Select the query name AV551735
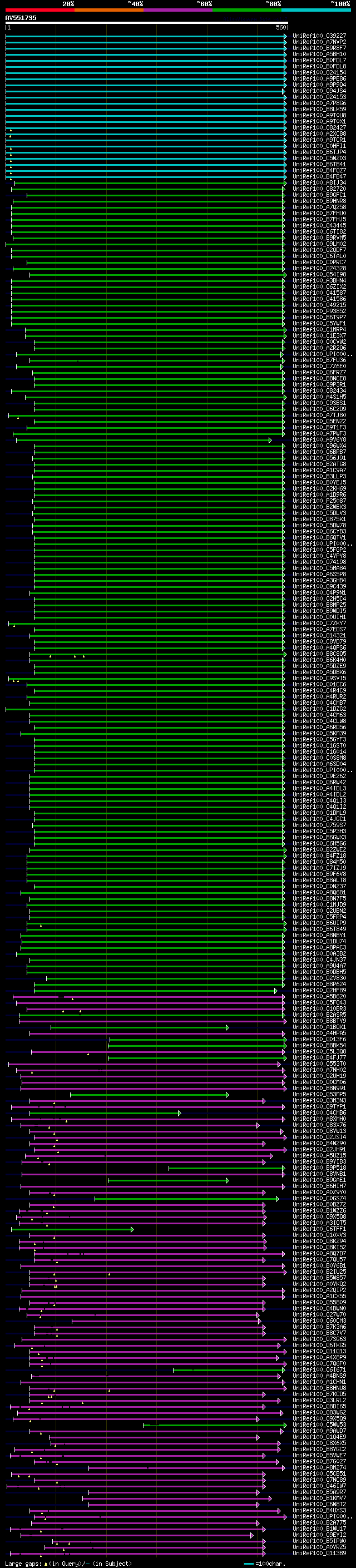 click(21, 18)
